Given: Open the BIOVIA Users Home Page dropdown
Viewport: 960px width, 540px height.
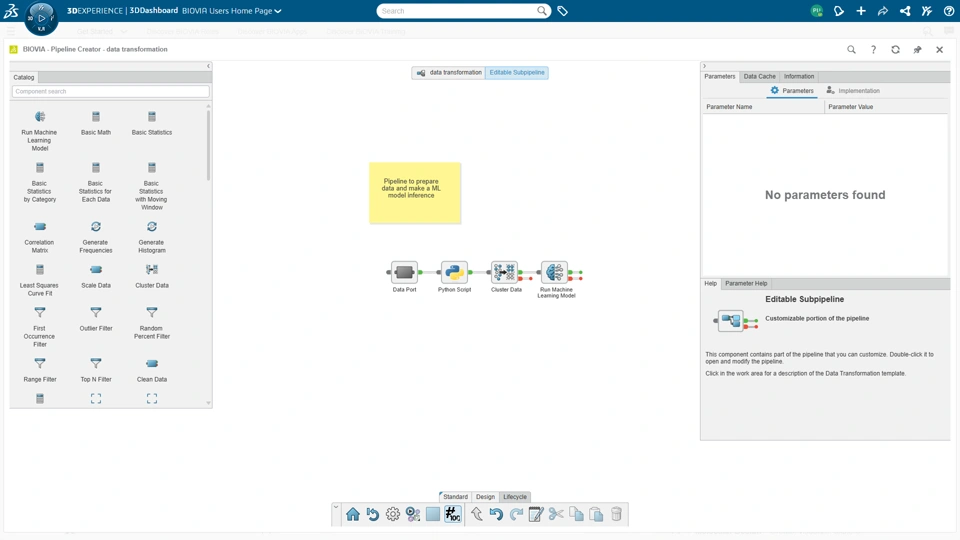Looking at the screenshot, I should coord(231,11).
